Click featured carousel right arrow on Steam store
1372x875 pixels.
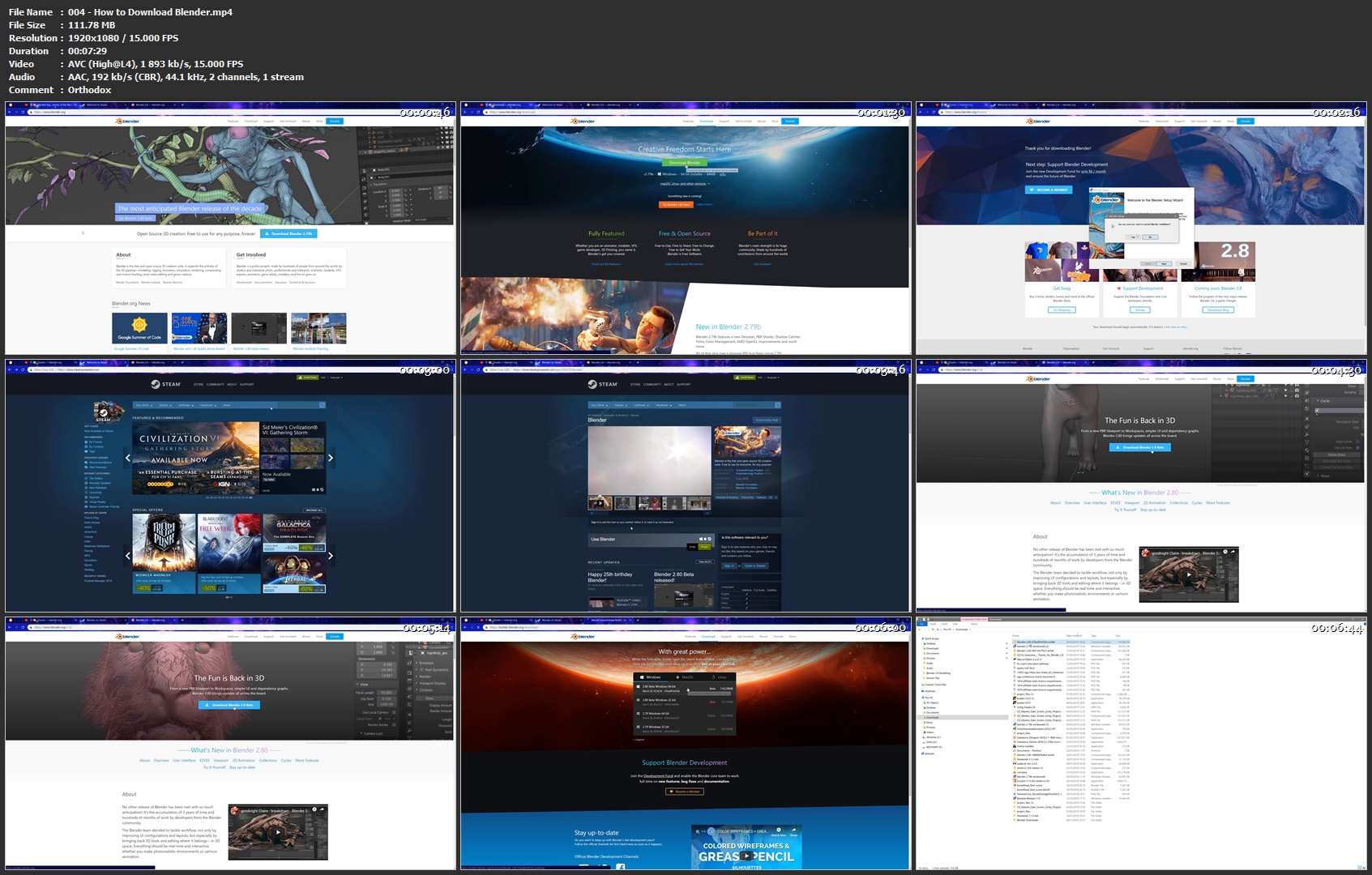pyautogui.click(x=331, y=458)
